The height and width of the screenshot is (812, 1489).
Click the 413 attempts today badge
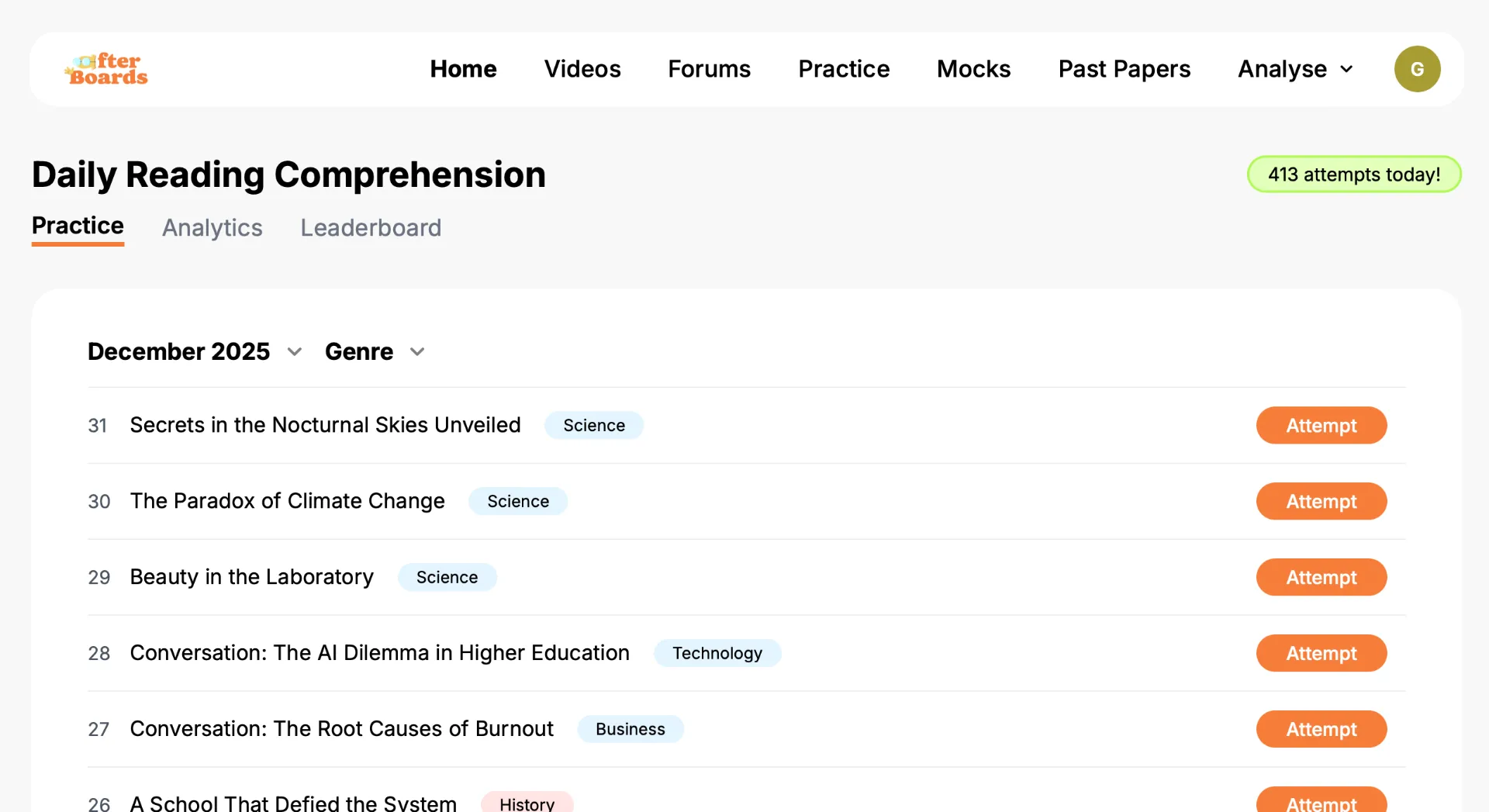(x=1353, y=174)
